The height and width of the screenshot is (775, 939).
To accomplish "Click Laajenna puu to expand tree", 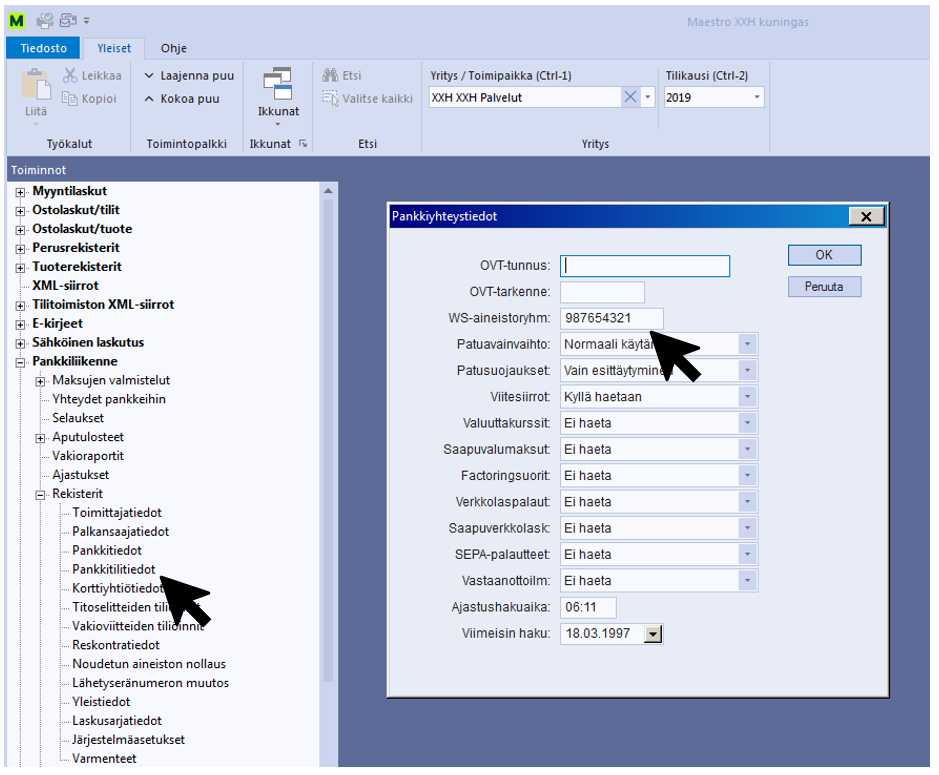I will click(x=189, y=75).
